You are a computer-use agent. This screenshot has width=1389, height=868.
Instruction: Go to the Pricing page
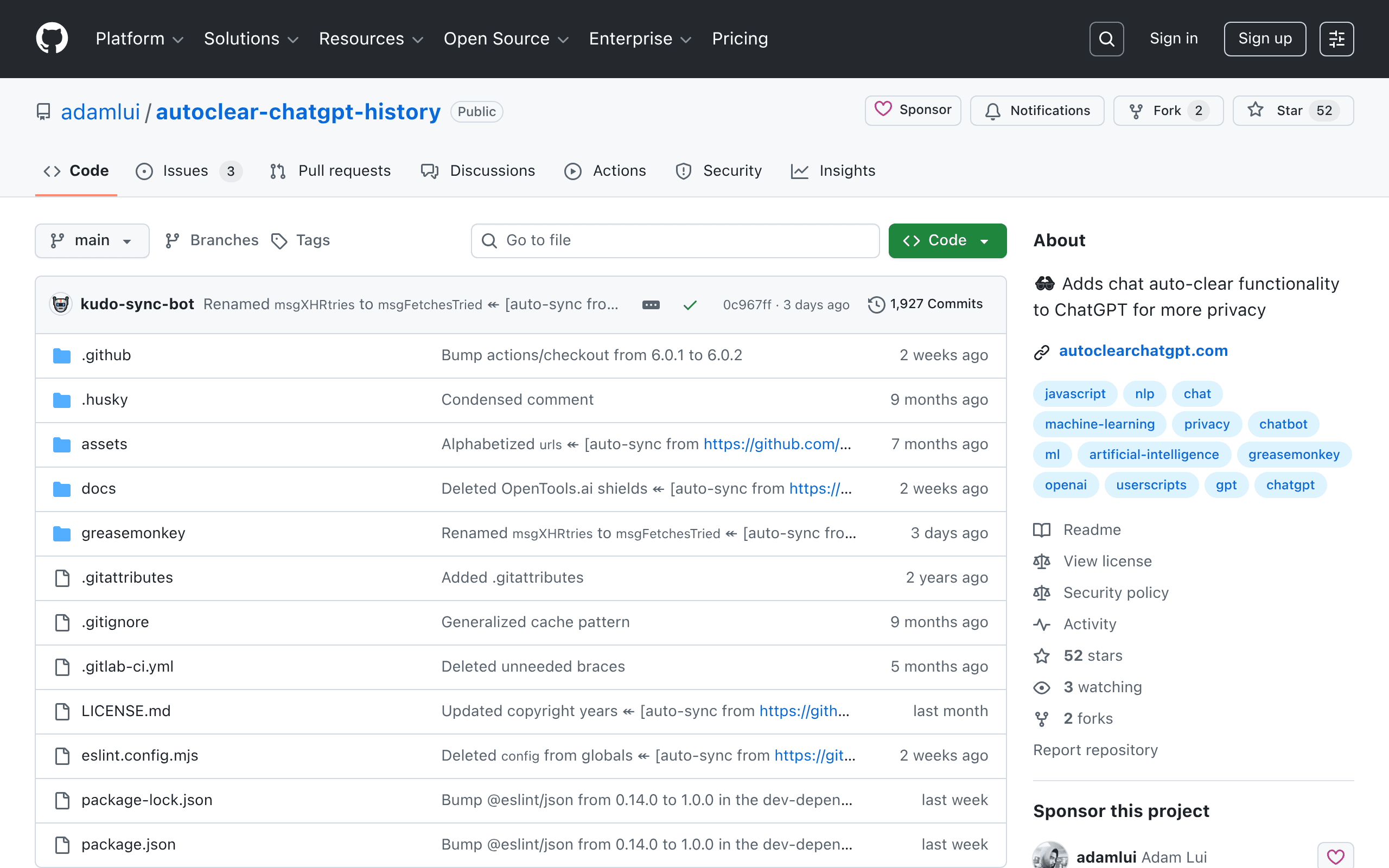(740, 39)
